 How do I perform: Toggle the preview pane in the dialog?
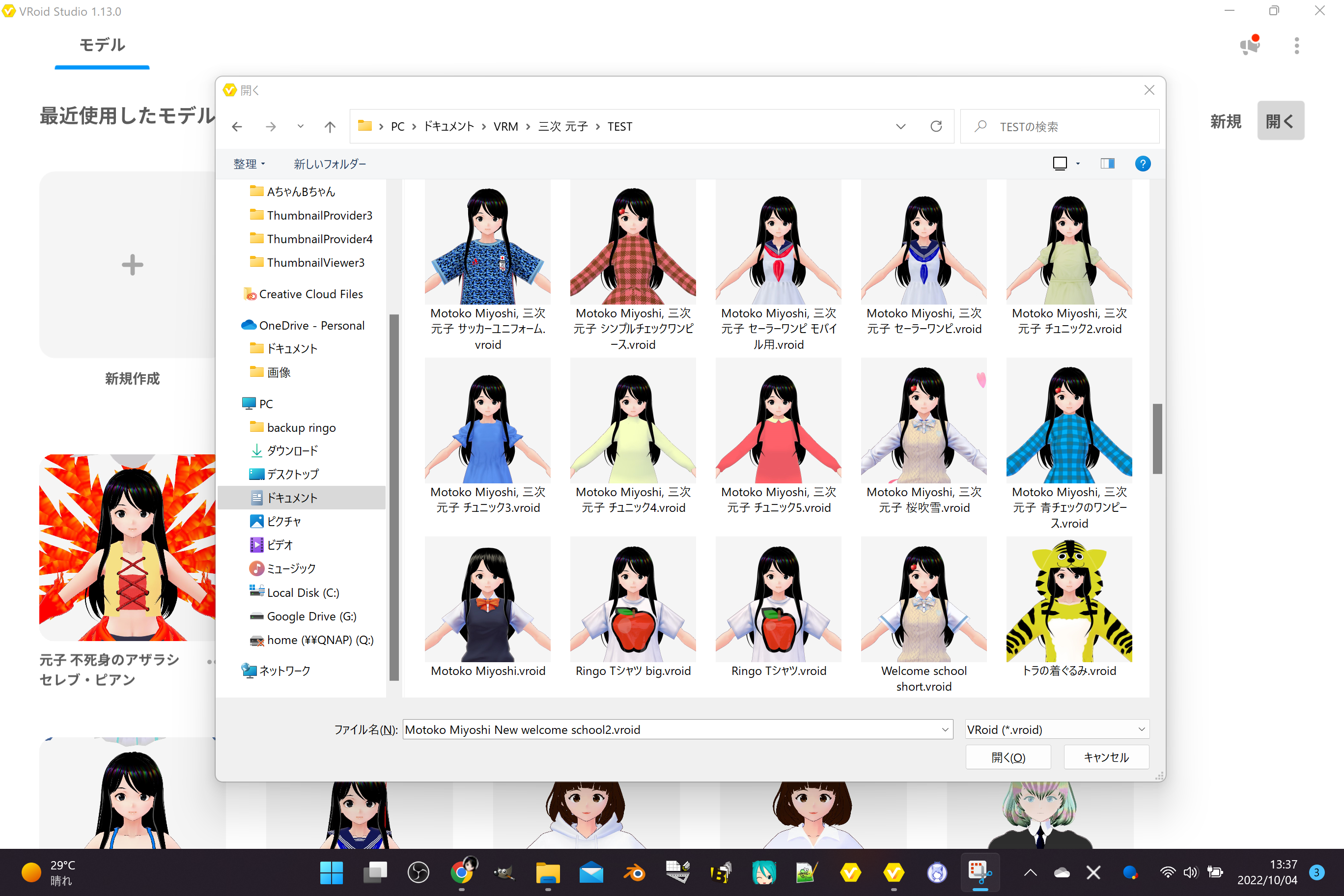(x=1107, y=164)
